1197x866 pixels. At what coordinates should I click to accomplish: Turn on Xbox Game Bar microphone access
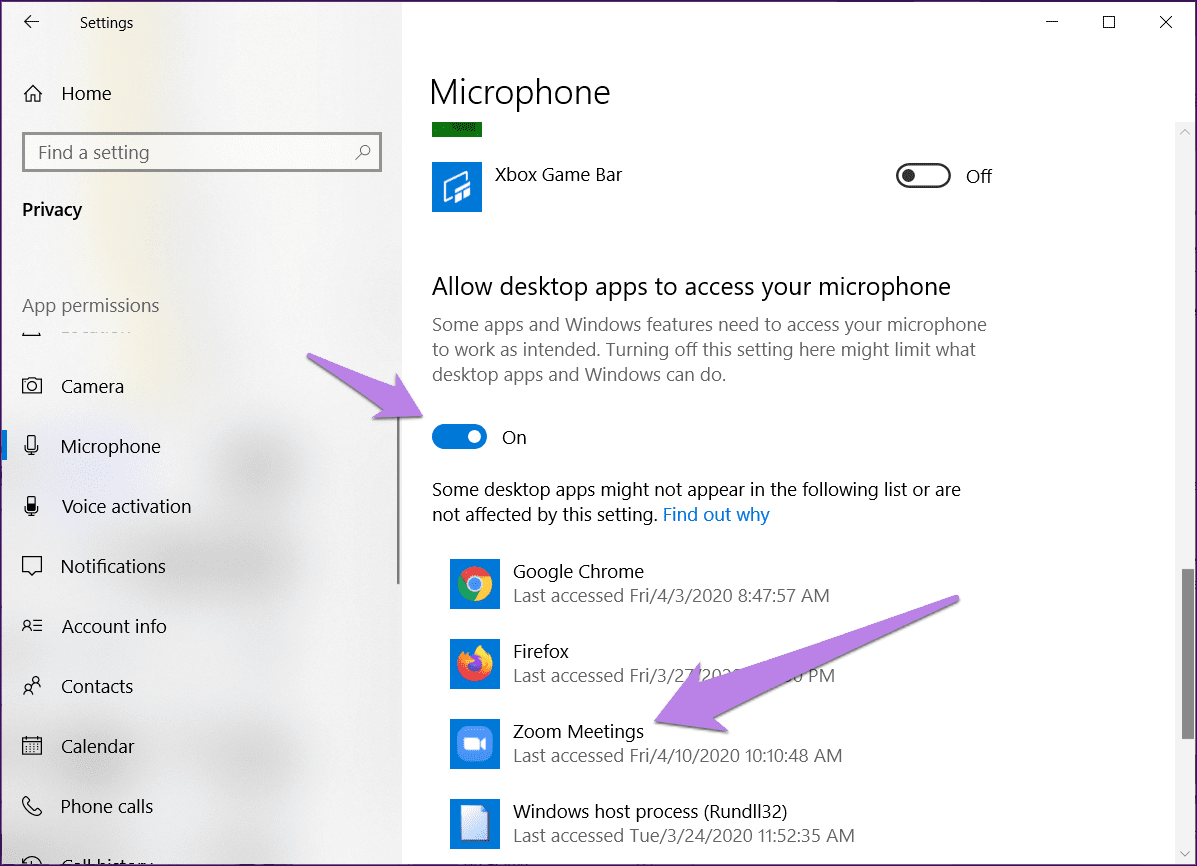point(923,176)
